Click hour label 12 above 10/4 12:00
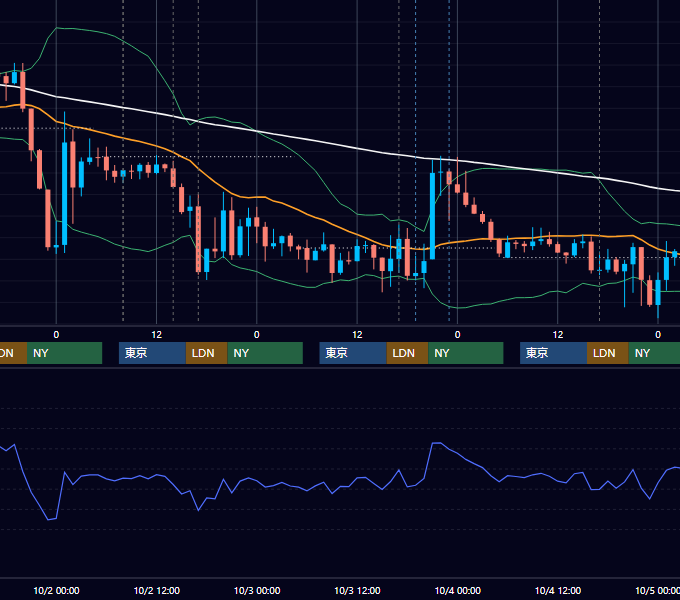Screen dimensions: 680x600 (x=558, y=335)
